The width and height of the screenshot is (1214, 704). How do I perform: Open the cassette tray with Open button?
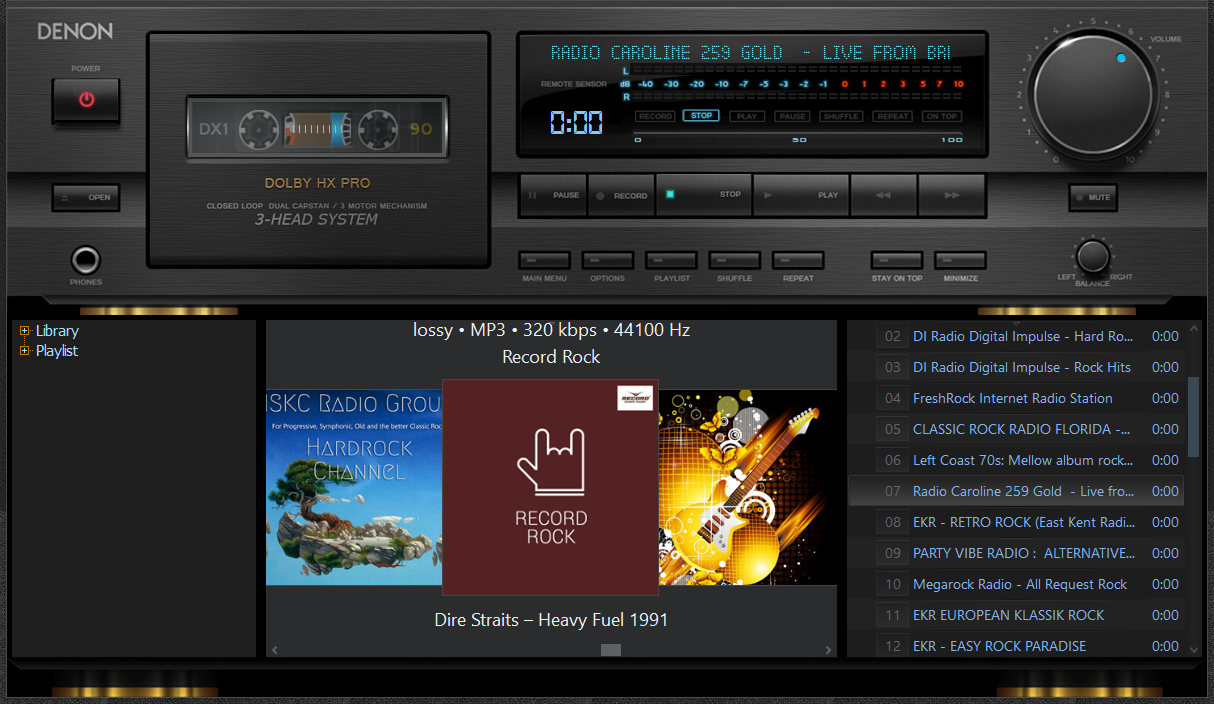(x=86, y=197)
